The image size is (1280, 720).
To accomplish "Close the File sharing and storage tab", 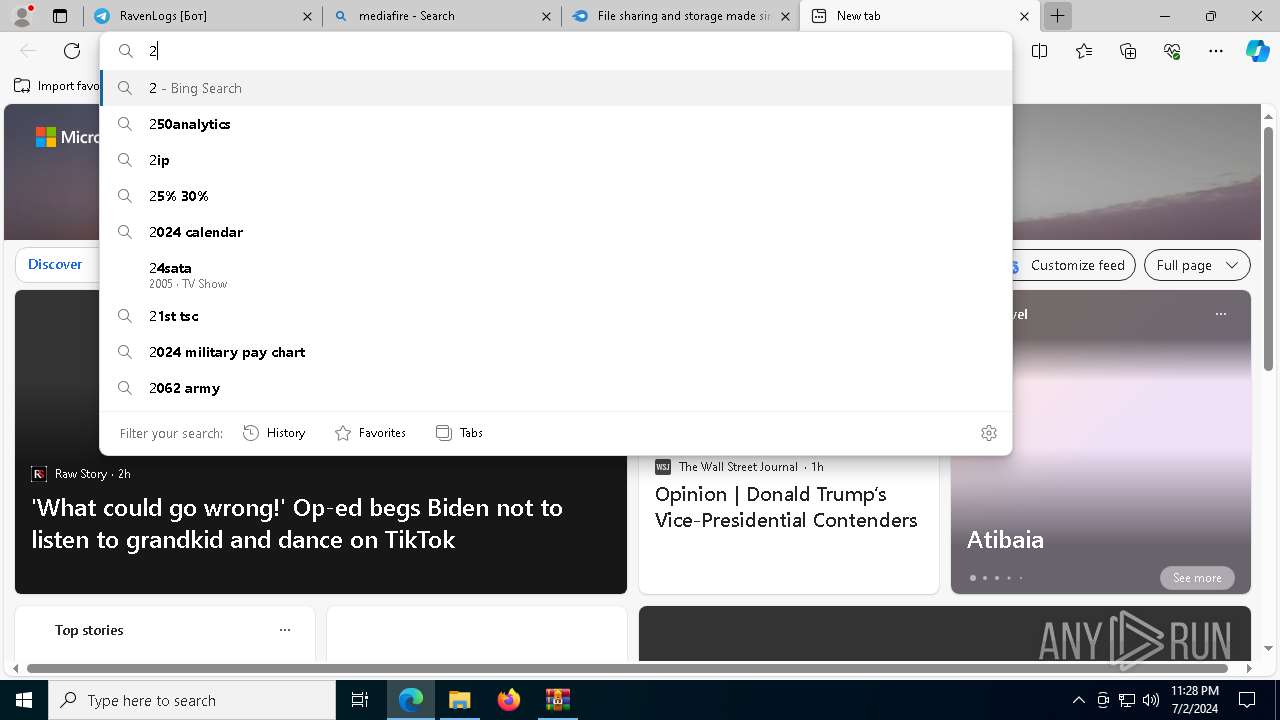I will 785,16.
